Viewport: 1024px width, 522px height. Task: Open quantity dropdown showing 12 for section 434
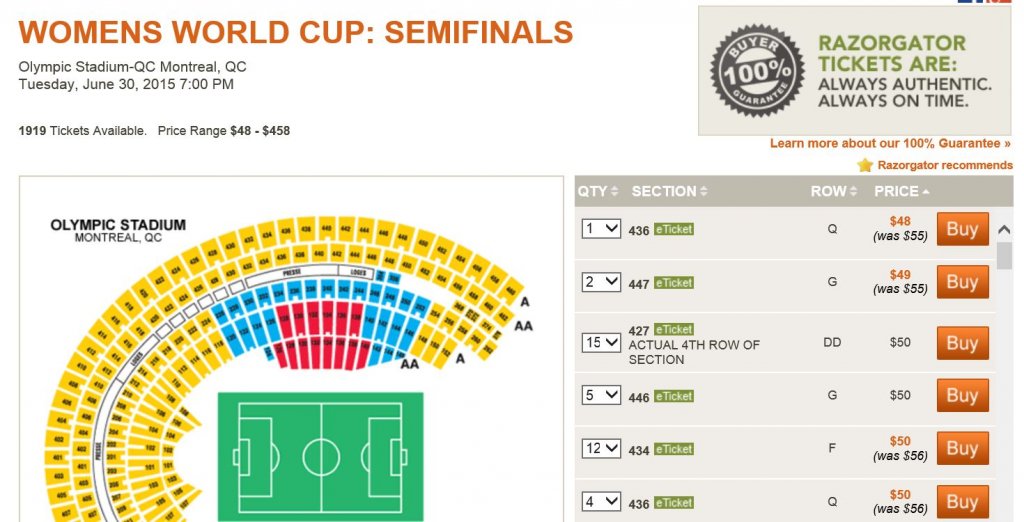pos(601,448)
